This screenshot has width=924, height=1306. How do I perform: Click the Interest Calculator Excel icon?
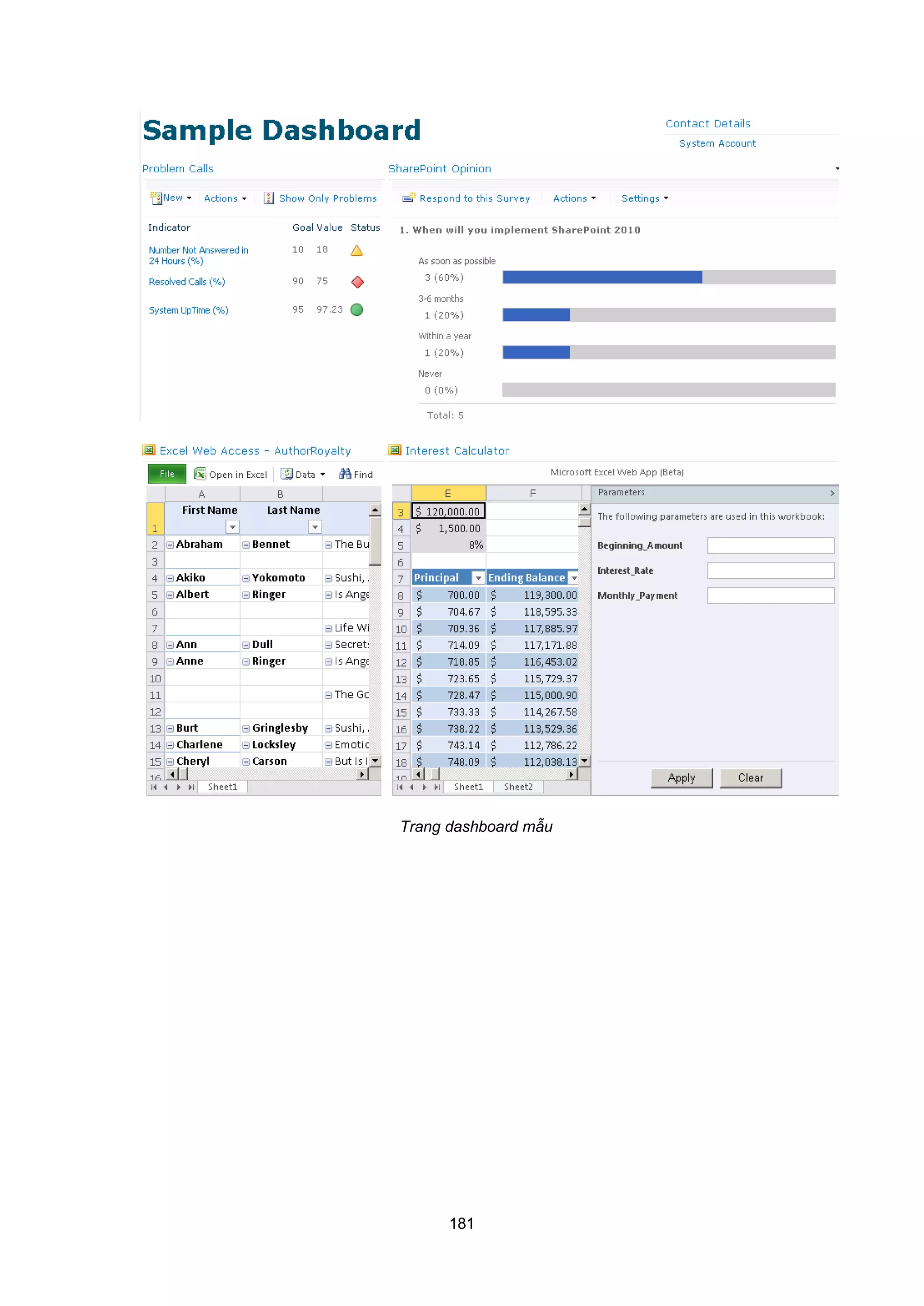[x=394, y=451]
